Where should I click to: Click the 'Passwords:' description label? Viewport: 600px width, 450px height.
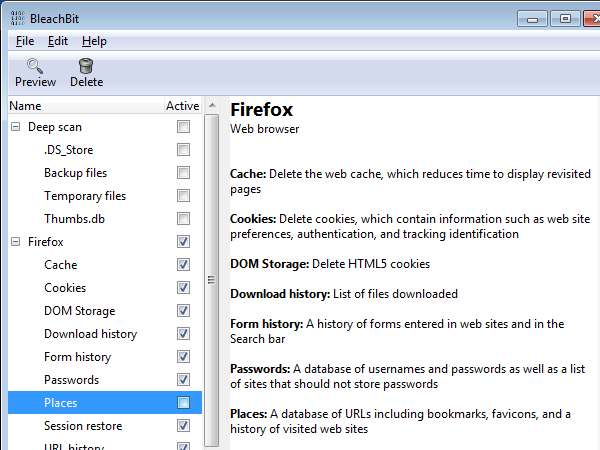click(x=260, y=369)
